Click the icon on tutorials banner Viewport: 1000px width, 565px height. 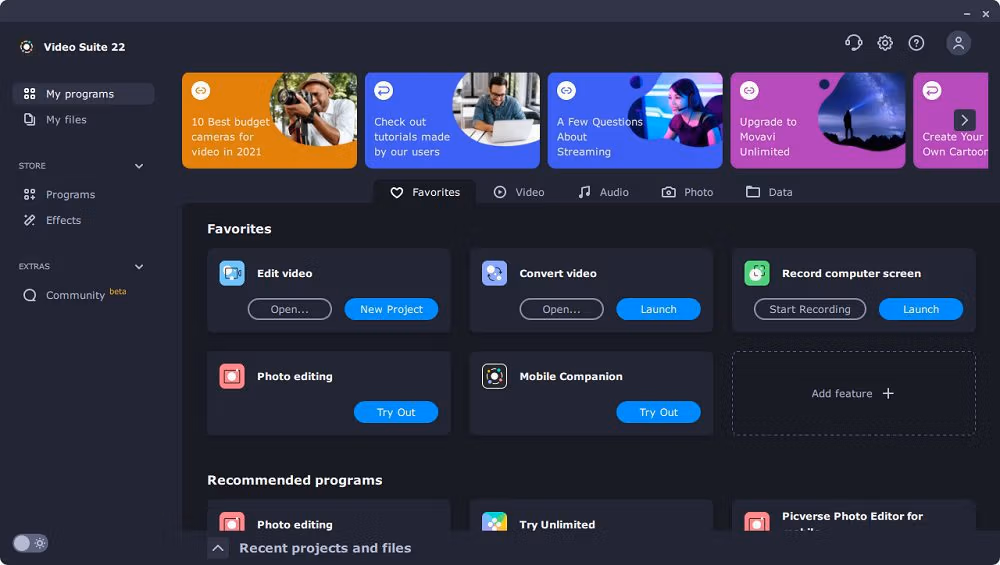pyautogui.click(x=383, y=91)
